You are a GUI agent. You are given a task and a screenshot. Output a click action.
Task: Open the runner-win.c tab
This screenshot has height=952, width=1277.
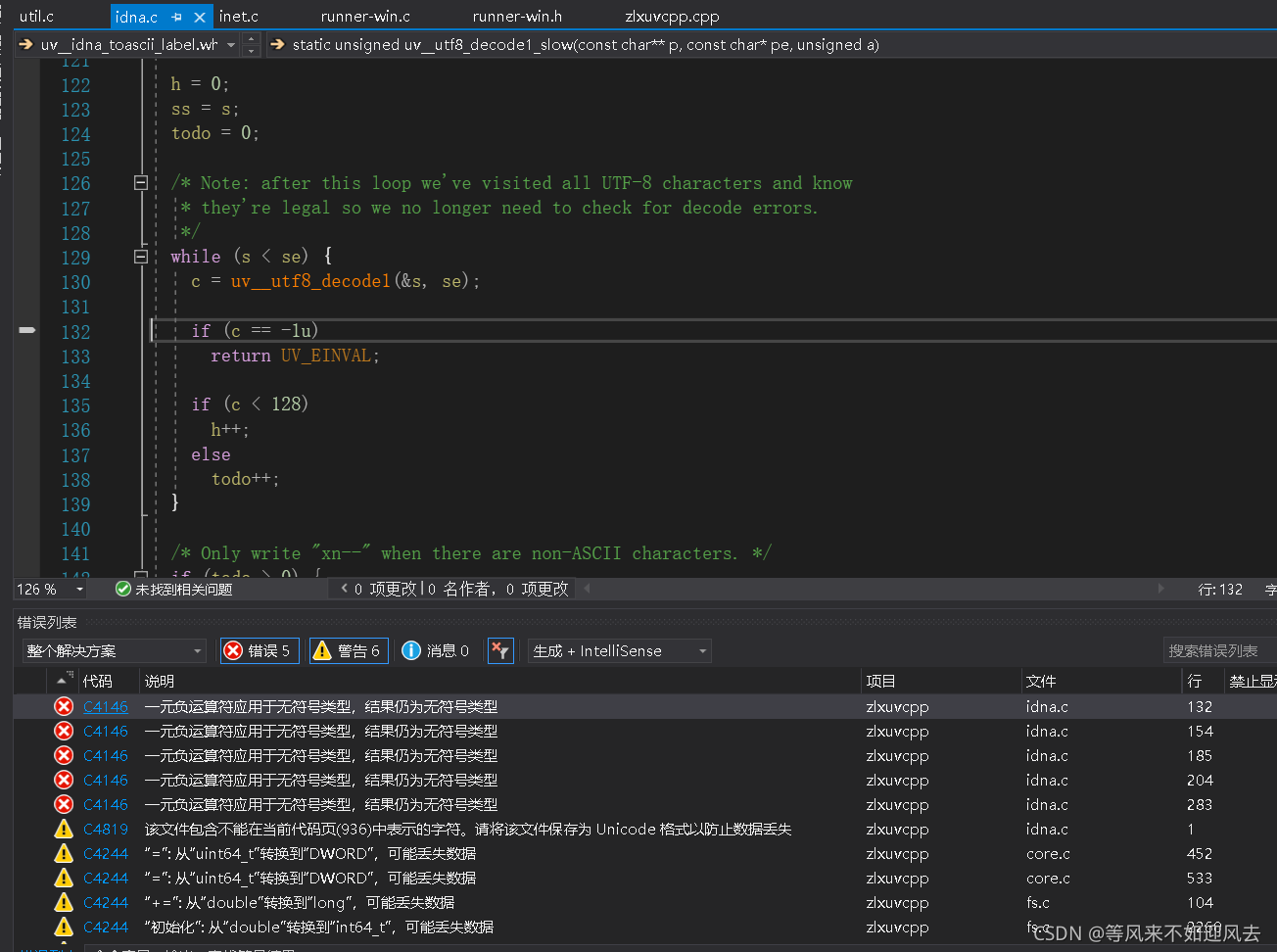coord(365,16)
